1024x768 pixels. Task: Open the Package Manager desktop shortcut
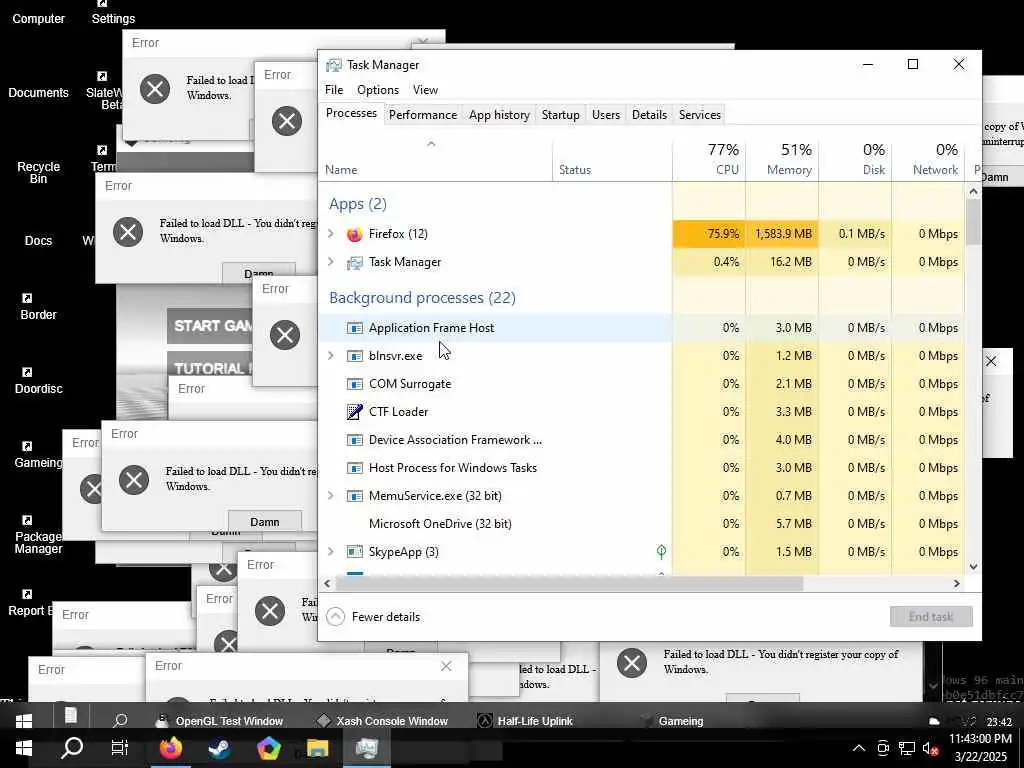(x=39, y=534)
